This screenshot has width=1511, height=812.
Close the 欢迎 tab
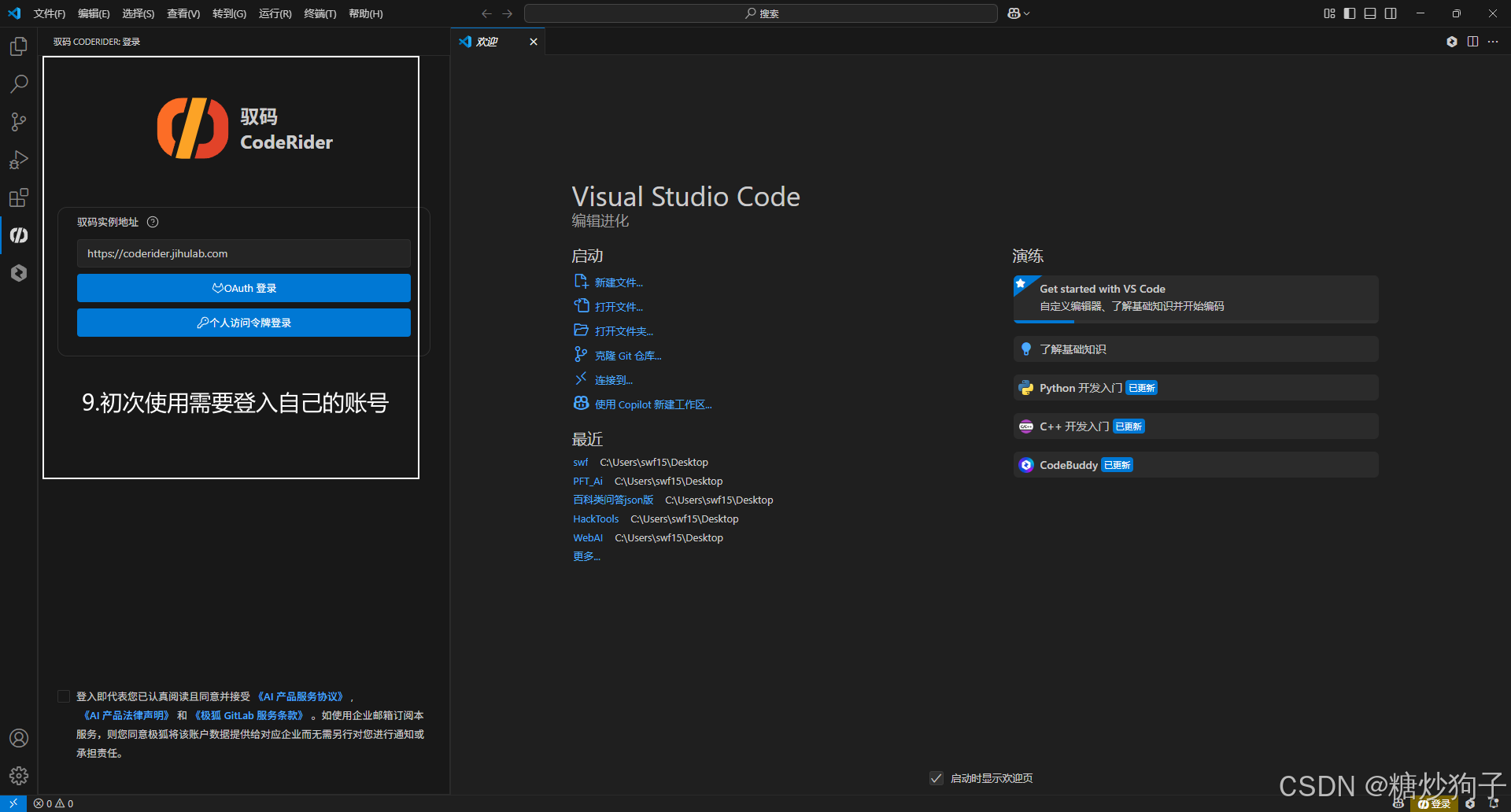[x=534, y=42]
